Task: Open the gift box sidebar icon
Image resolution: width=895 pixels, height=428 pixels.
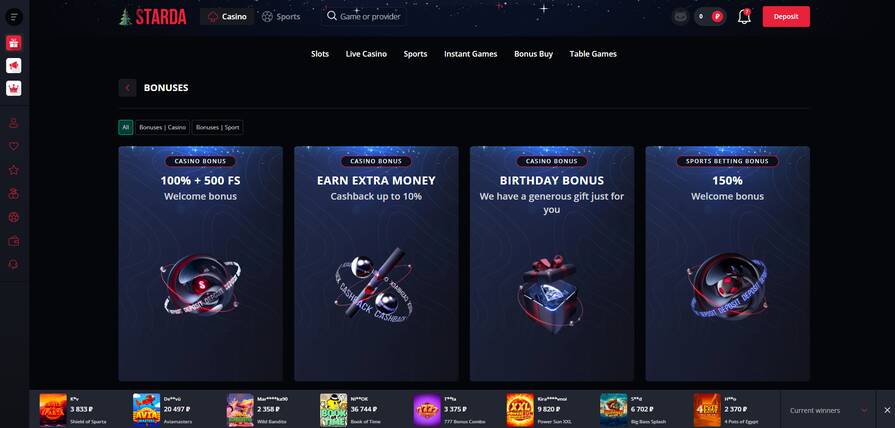Action: pos(14,43)
